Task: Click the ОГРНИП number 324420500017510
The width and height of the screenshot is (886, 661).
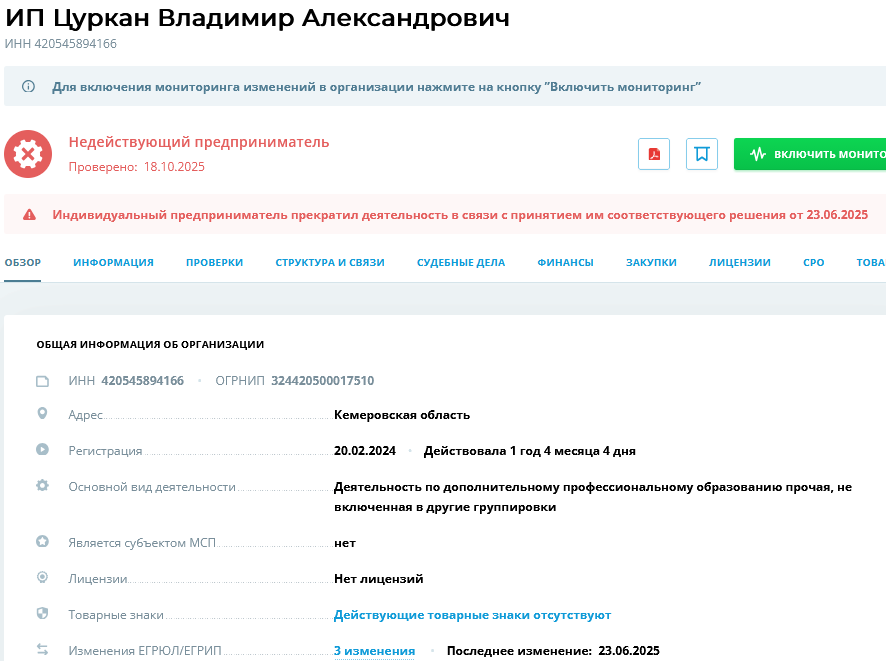Action: 321,380
